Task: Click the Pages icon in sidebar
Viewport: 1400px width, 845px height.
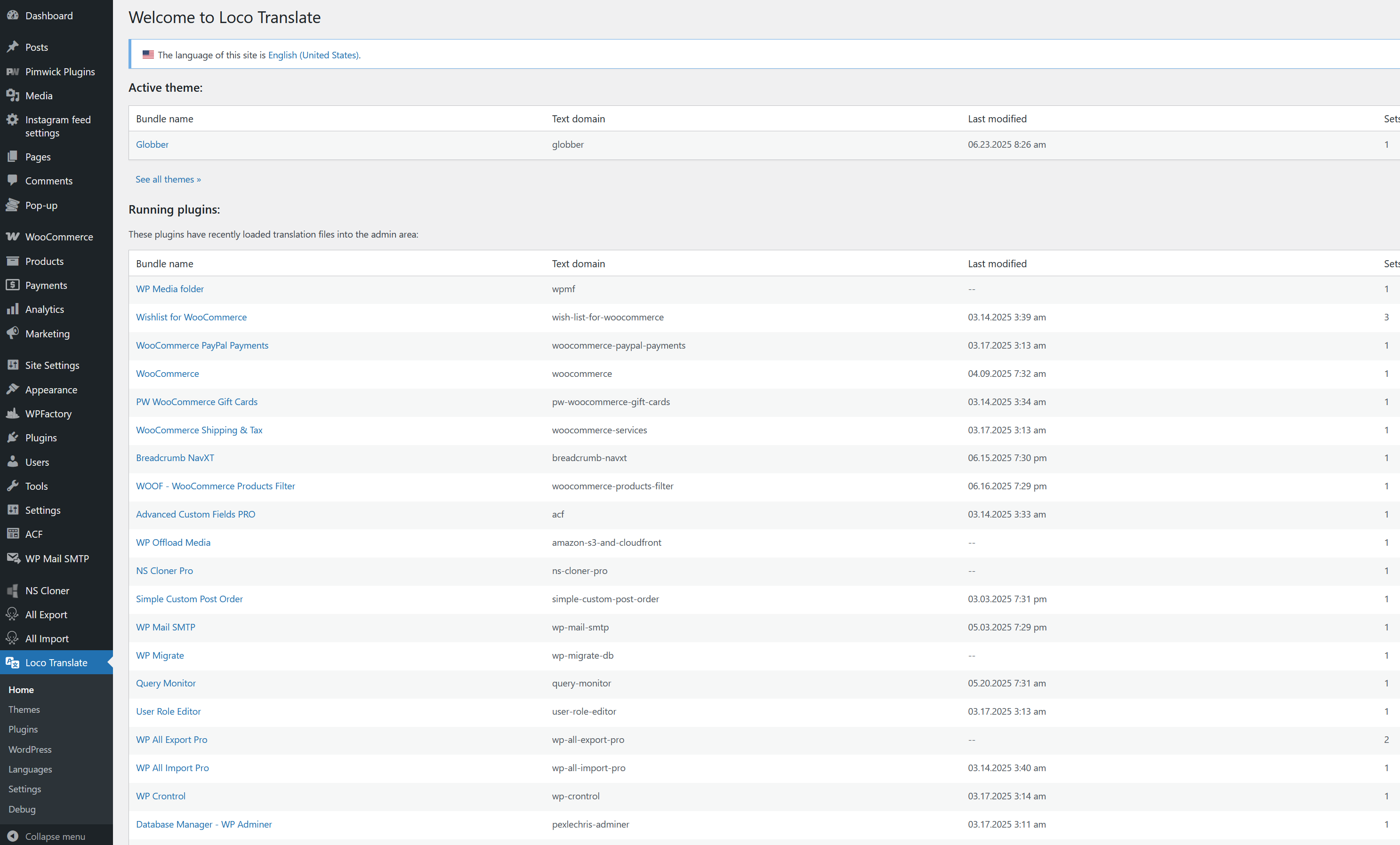Action: (x=13, y=156)
